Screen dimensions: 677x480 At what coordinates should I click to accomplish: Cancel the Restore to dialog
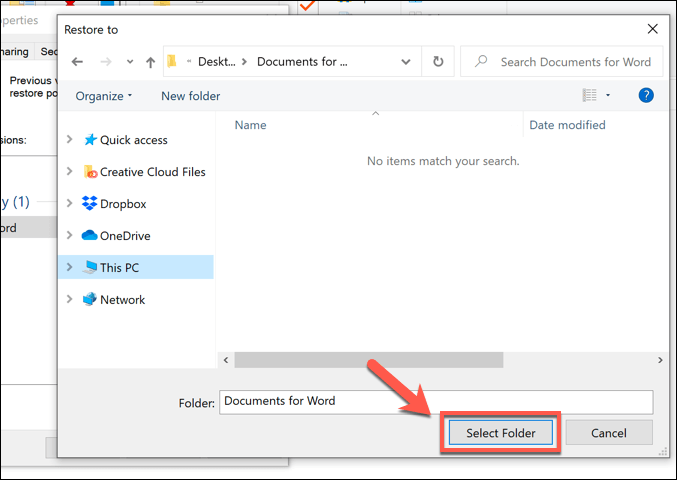pos(609,433)
